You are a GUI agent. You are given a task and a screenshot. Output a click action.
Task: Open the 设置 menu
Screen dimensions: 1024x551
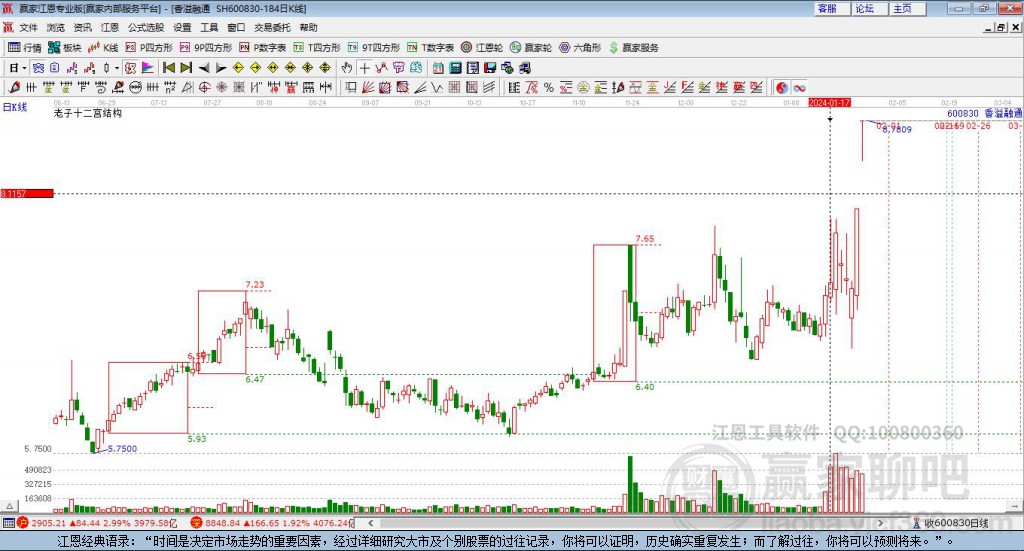(x=182, y=27)
